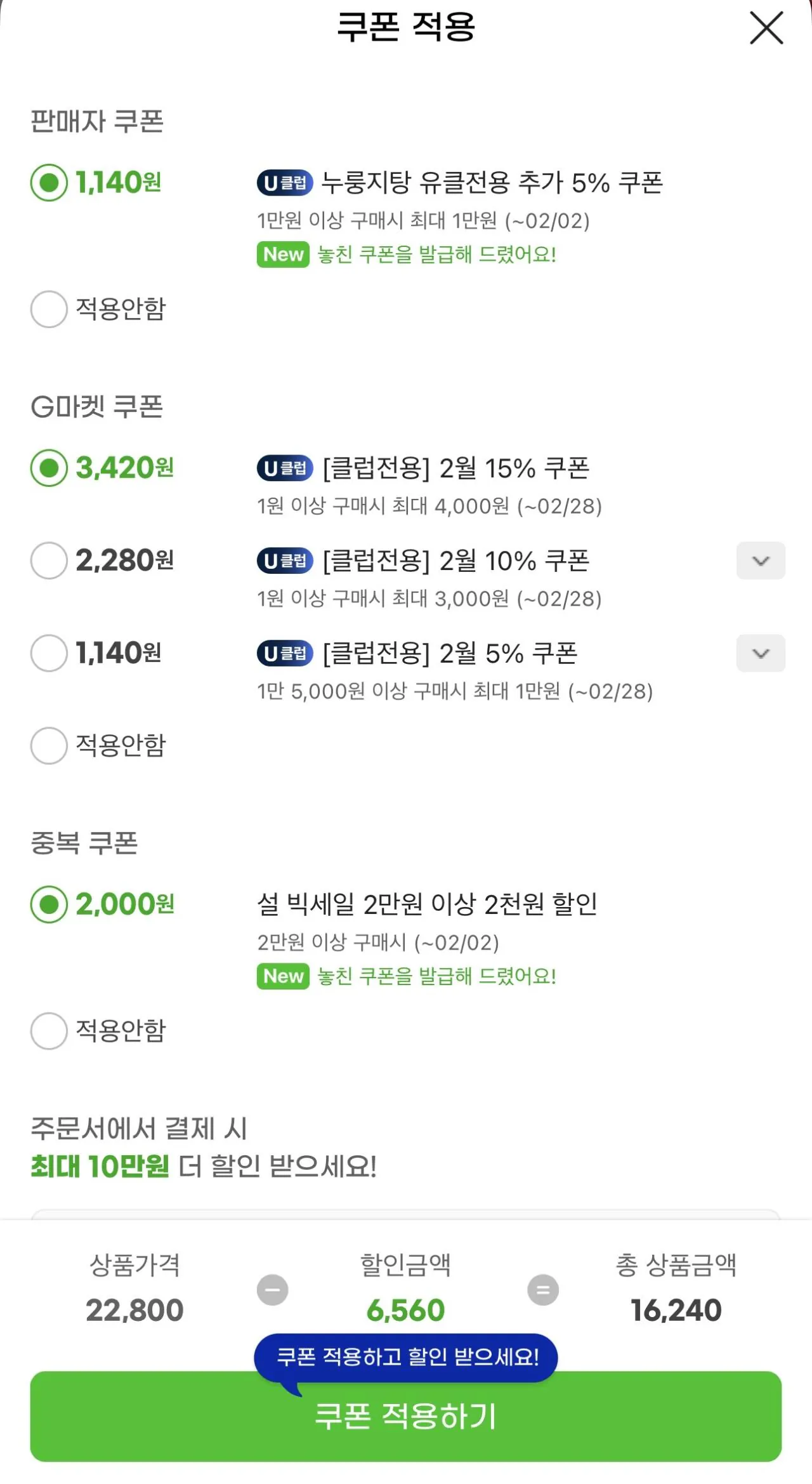
Task: Click the minus icon beside 할인금액
Action: [272, 1290]
